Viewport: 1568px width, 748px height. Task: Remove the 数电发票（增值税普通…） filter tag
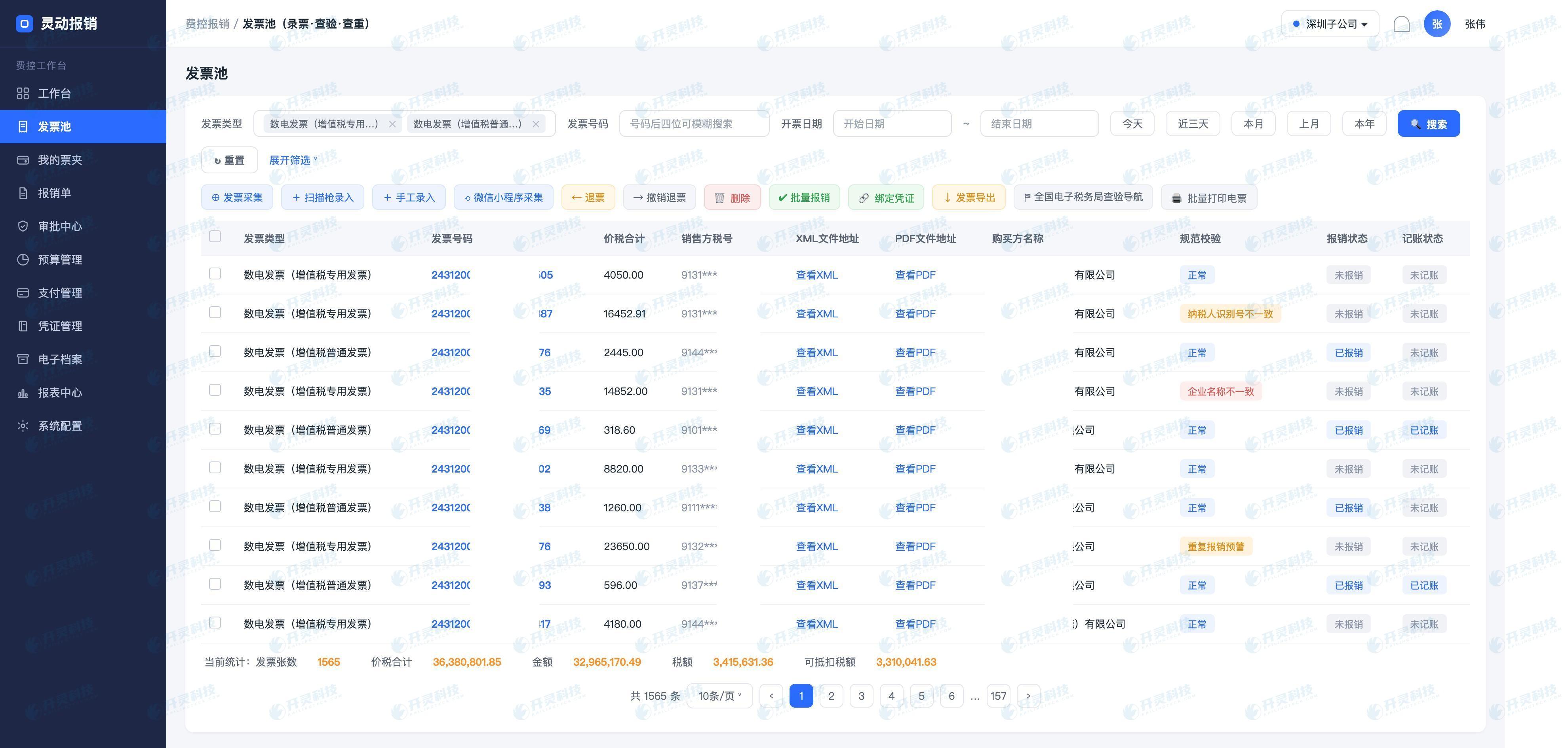pyautogui.click(x=536, y=124)
